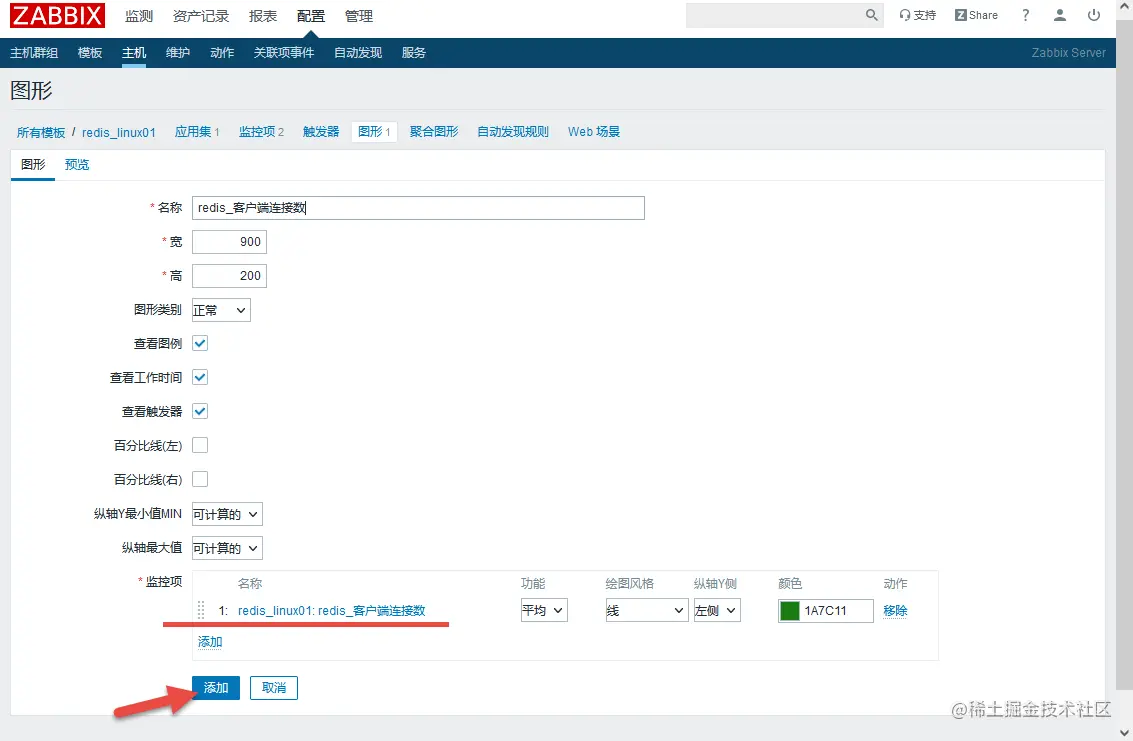1133x741 pixels.
Task: Open redis_linux01 breadcrumb link
Action: click(119, 132)
